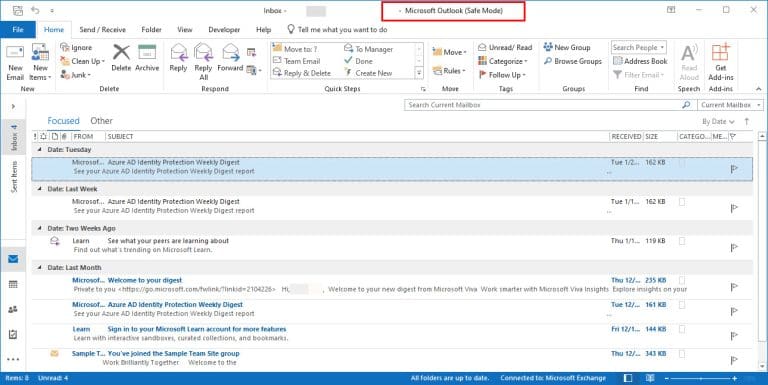This screenshot has width=768, height=385.
Task: Flag the Tuesday Azure AD digest email
Action: [734, 169]
